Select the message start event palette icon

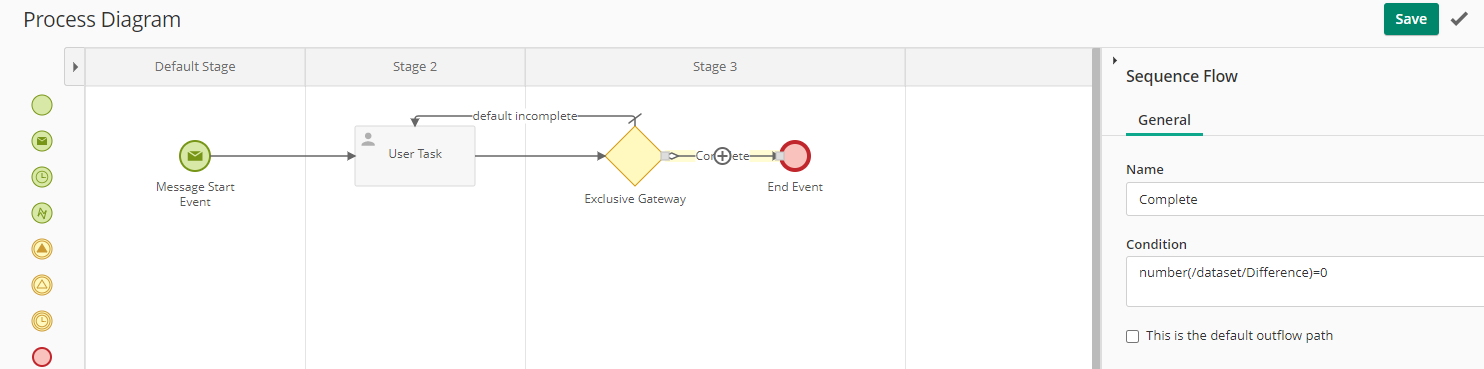click(x=42, y=140)
